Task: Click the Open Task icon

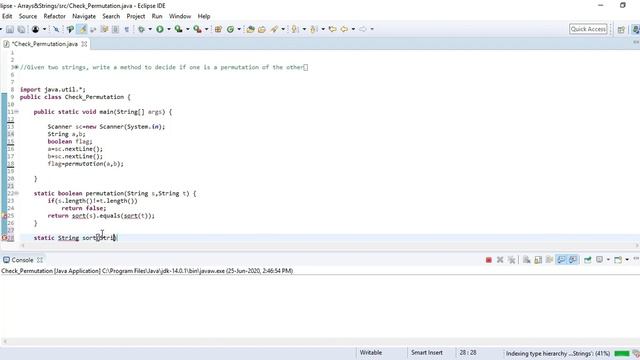Action: [x=262, y=29]
